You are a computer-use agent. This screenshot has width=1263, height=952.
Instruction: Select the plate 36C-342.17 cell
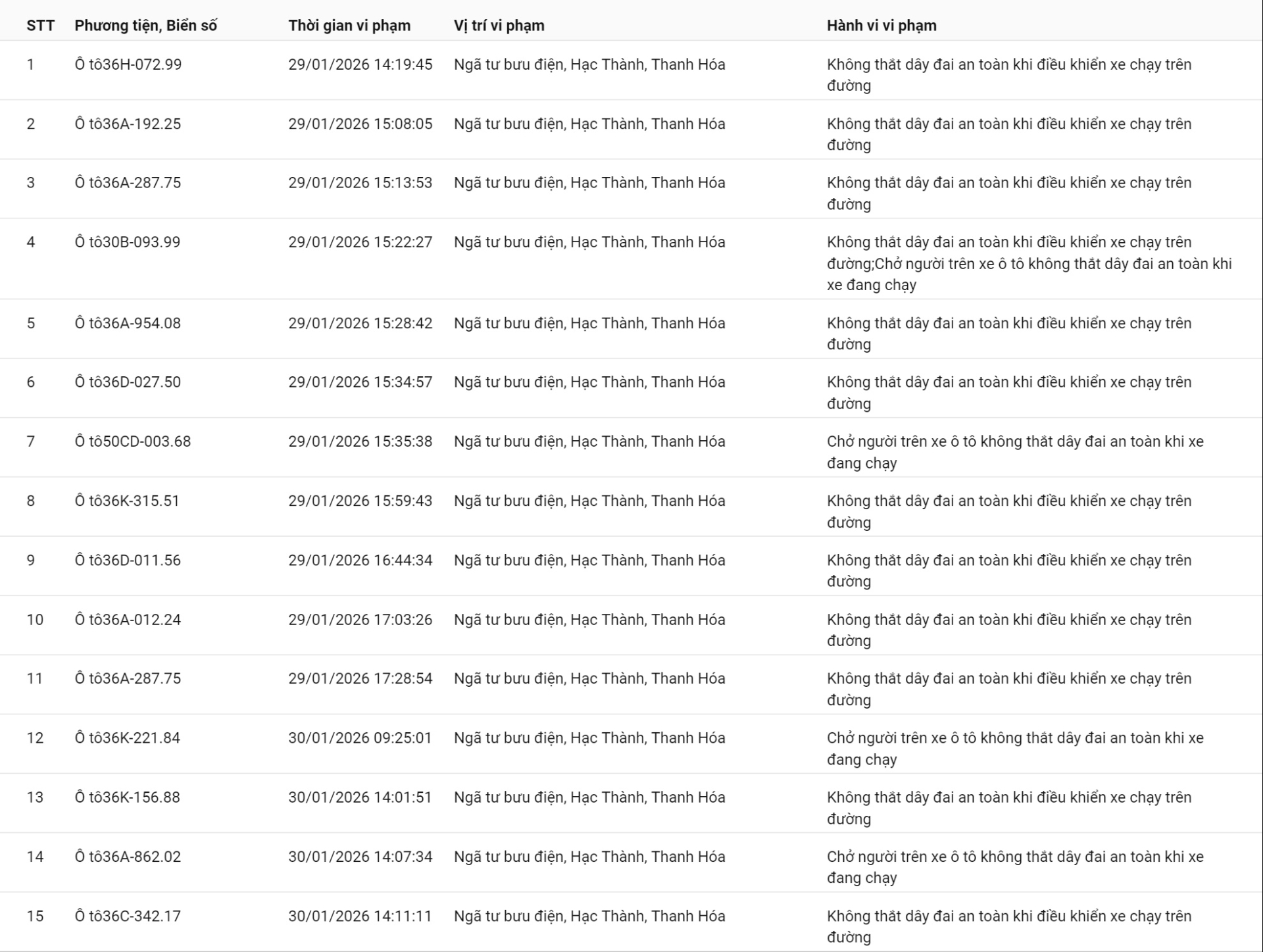click(128, 916)
